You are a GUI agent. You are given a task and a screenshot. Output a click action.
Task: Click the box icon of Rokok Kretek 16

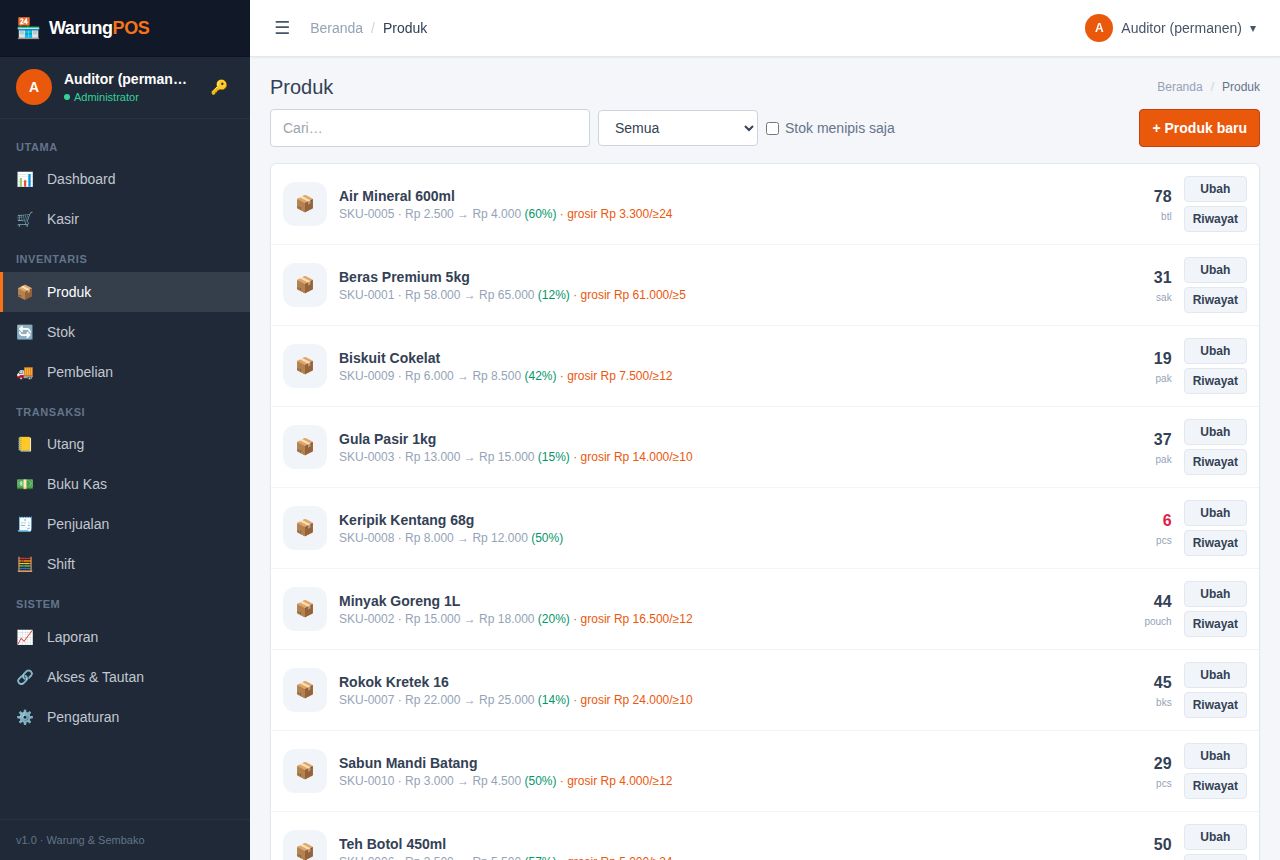pyautogui.click(x=305, y=690)
